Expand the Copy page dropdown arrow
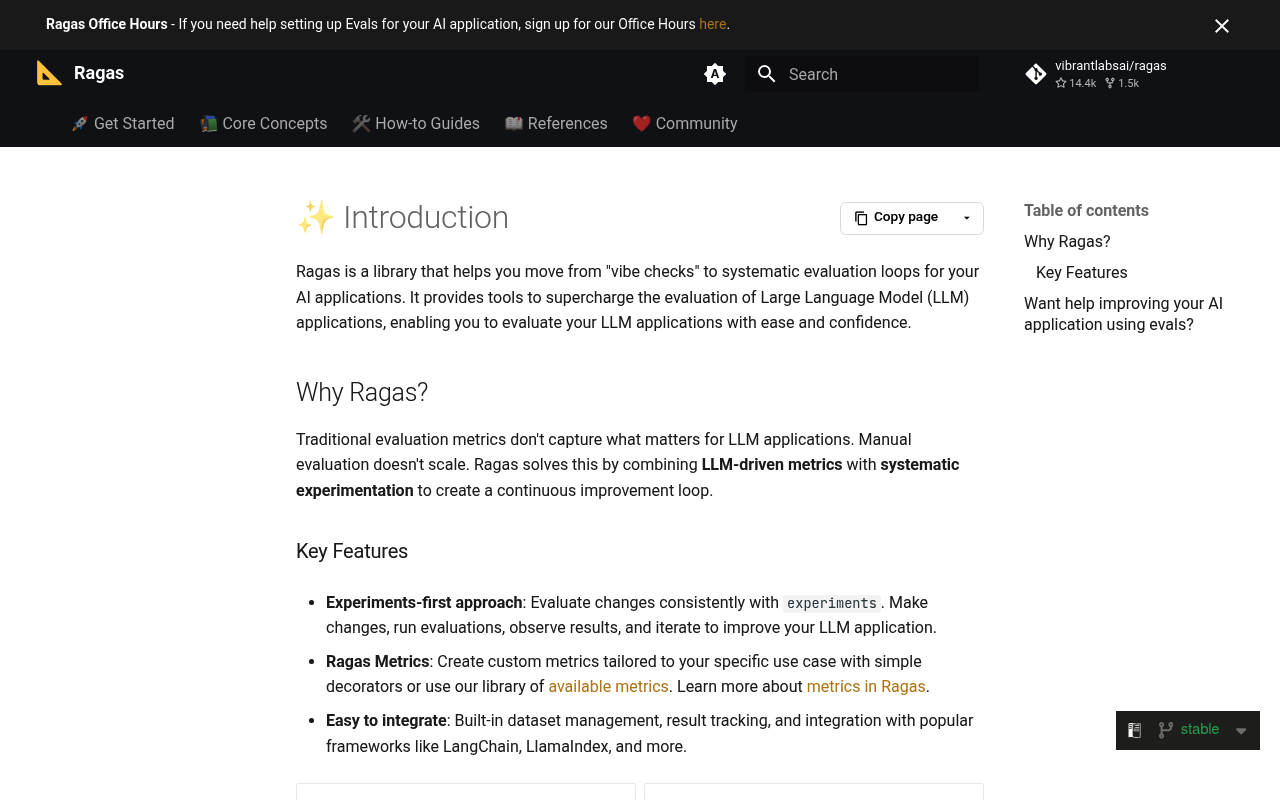The height and width of the screenshot is (800, 1280). 967,218
